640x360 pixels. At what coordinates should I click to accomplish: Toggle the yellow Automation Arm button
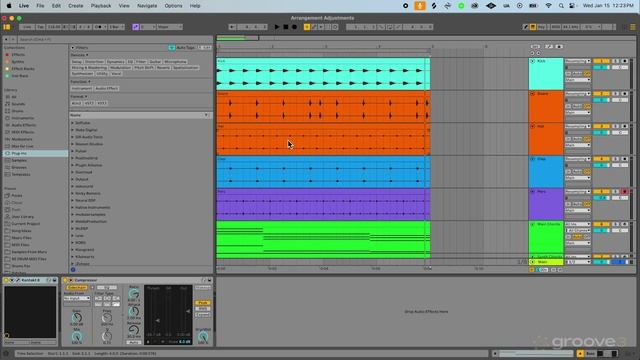[x=307, y=27]
